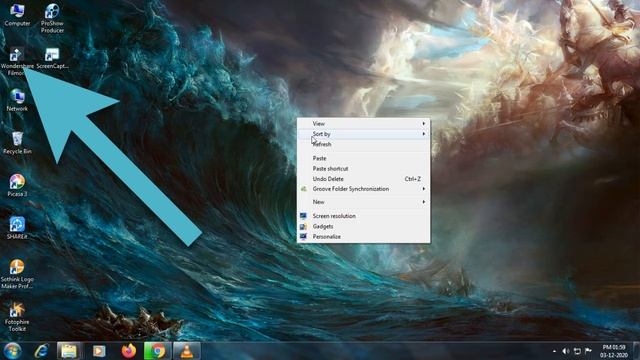Click the Personalize menu icon
640x360 pixels.
(x=303, y=237)
